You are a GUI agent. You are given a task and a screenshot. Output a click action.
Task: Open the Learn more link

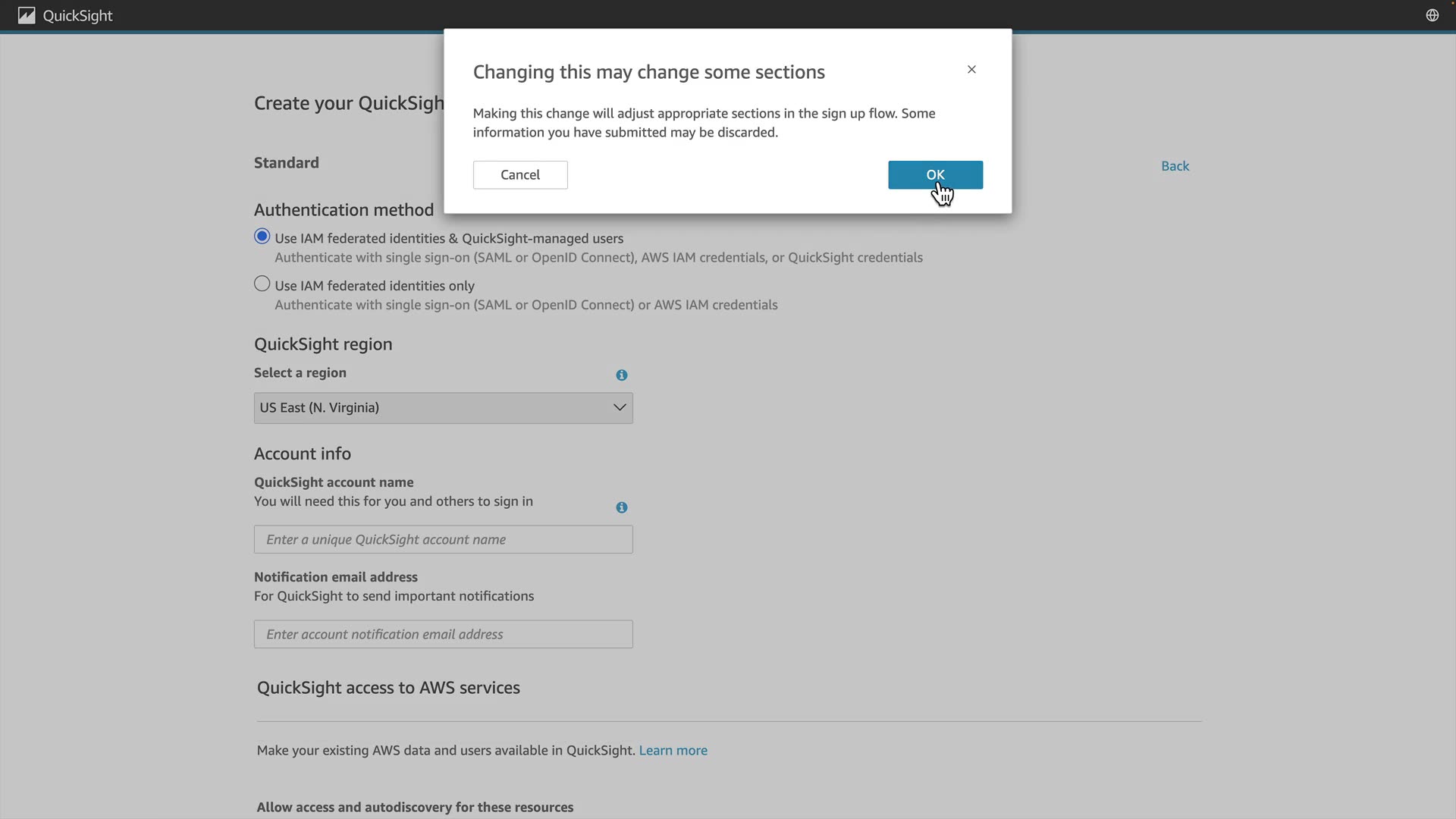(673, 751)
